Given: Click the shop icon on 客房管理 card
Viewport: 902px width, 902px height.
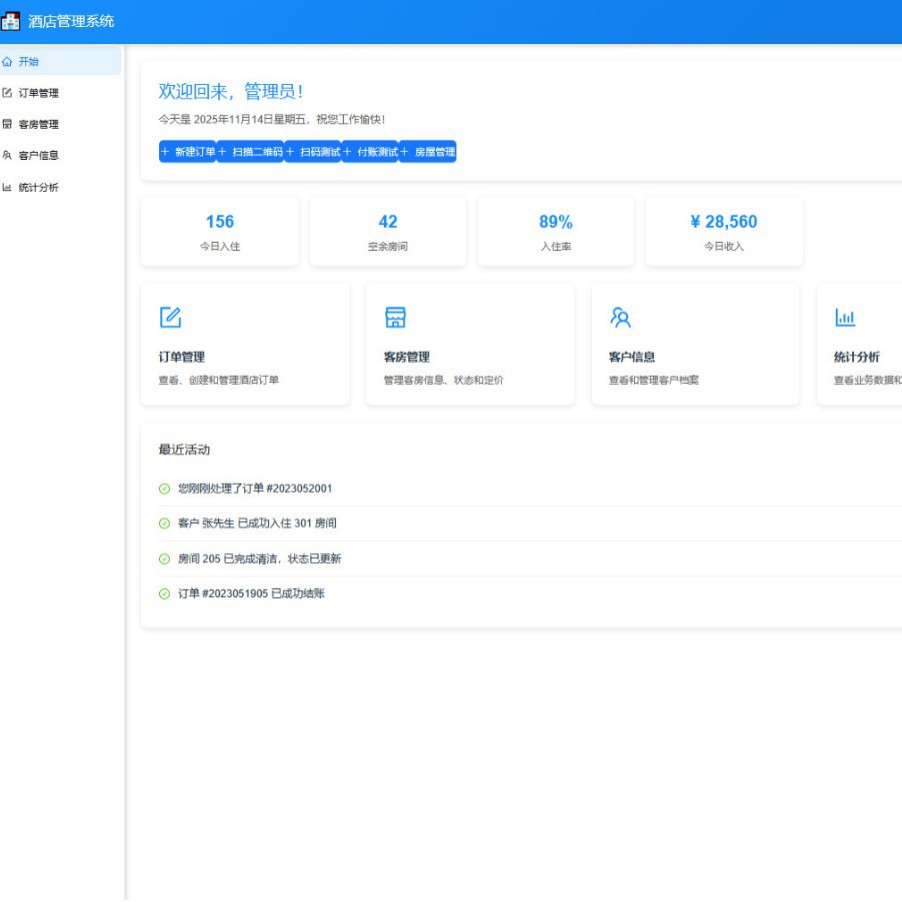Looking at the screenshot, I should pyautogui.click(x=395, y=317).
